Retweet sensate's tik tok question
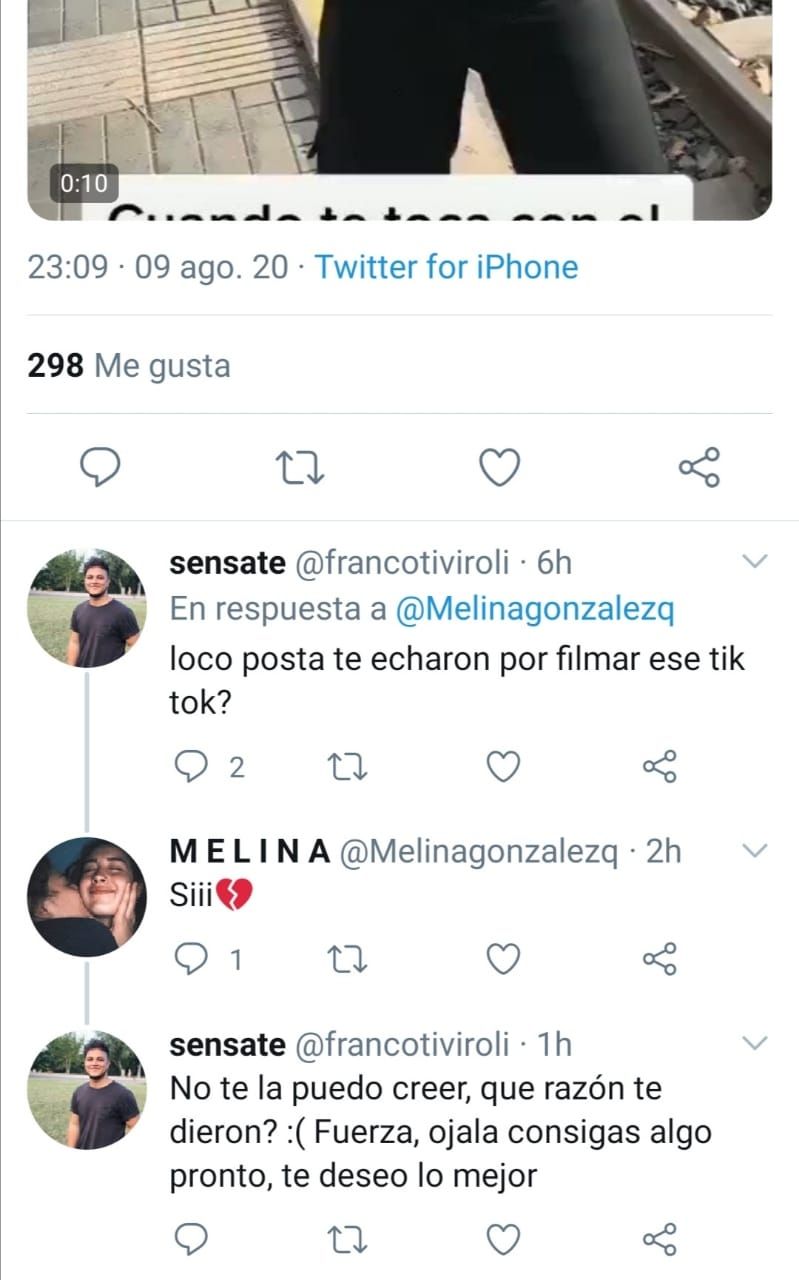This screenshot has width=799, height=1280. click(347, 767)
